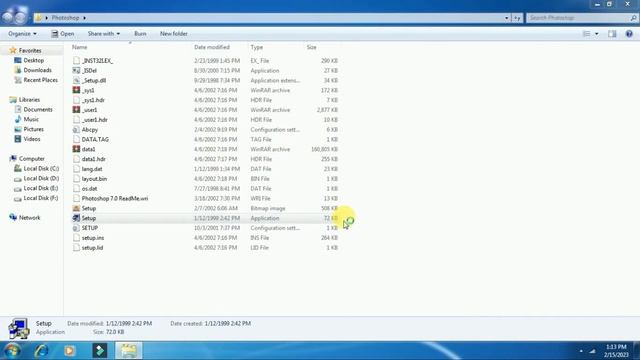
Task: Click the _Setup.dll file icon
Action: coord(76,80)
